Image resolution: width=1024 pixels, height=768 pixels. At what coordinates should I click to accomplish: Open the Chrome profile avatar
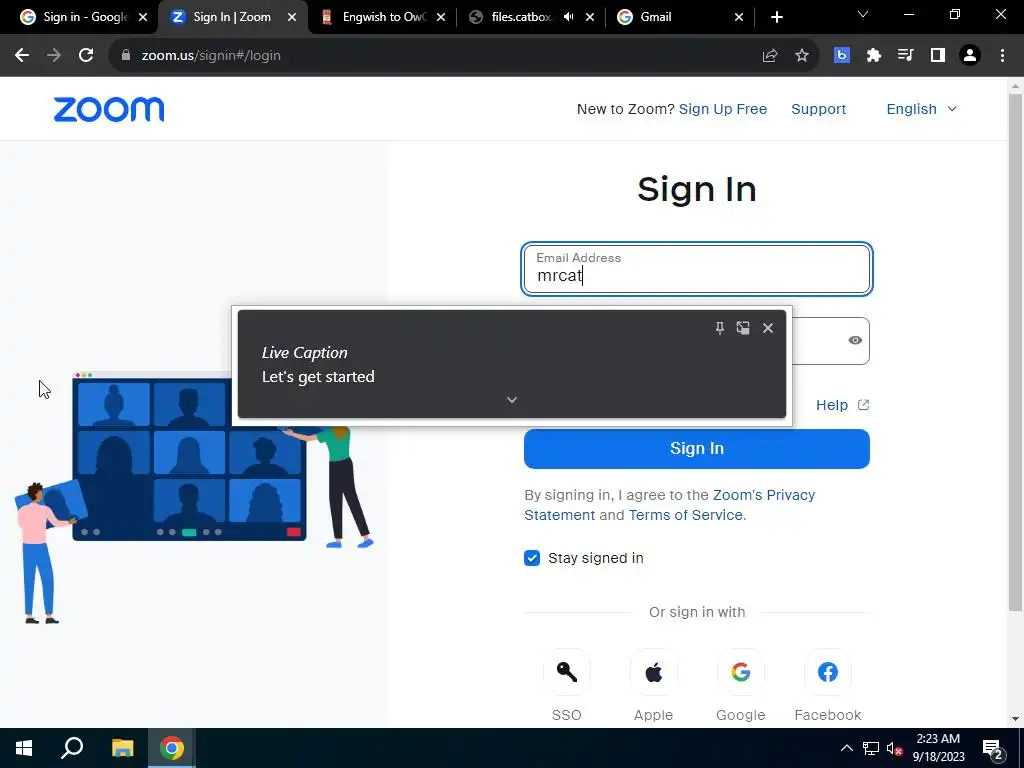970,56
